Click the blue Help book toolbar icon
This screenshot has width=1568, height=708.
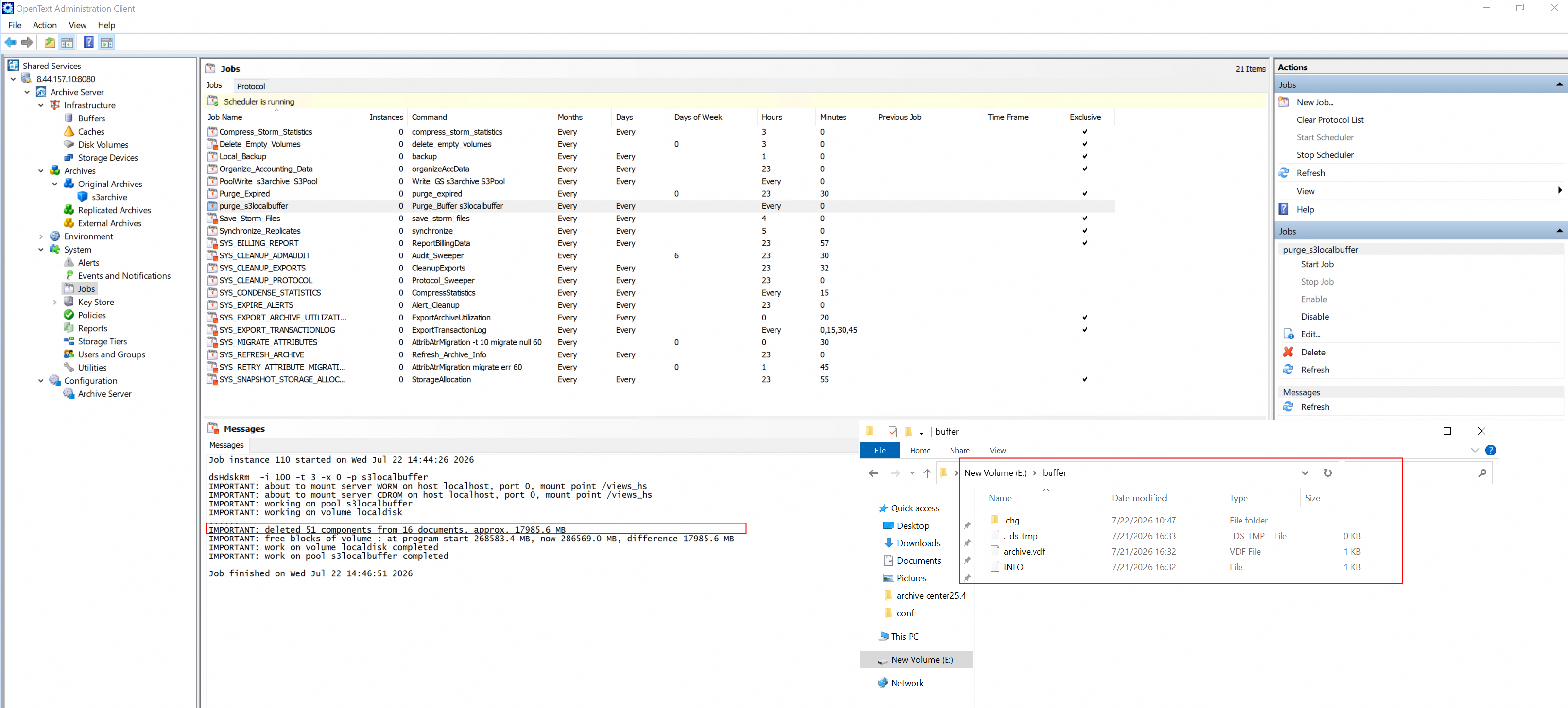(89, 43)
